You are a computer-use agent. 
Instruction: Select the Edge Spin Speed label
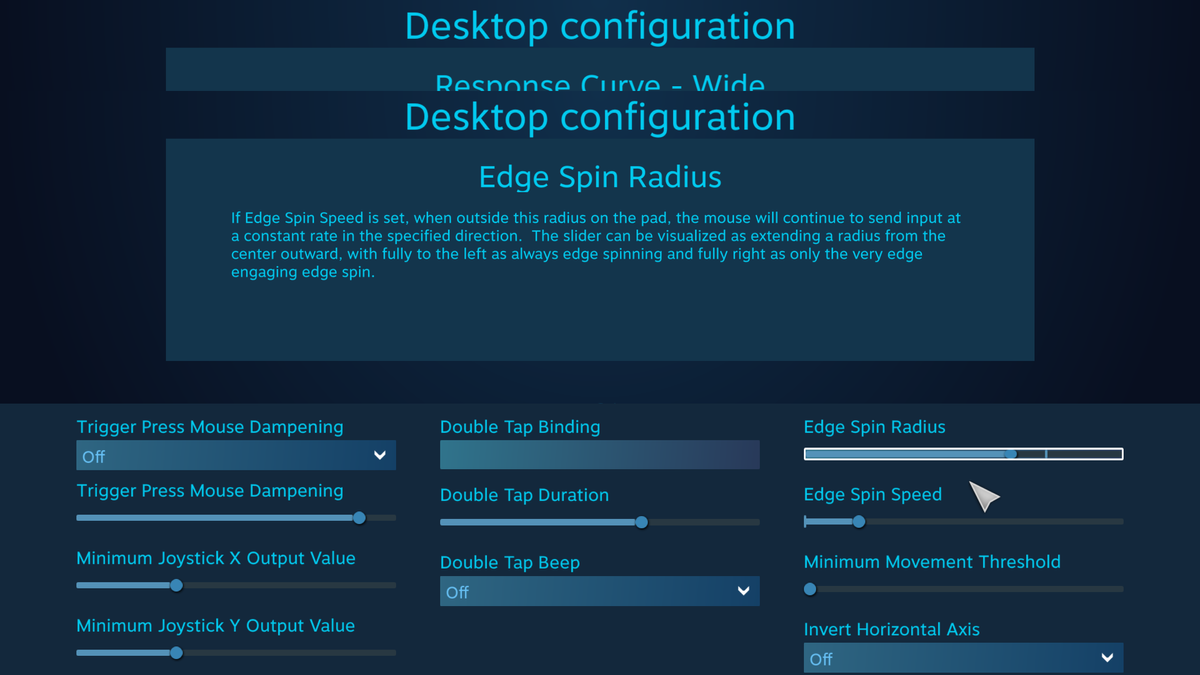(873, 494)
